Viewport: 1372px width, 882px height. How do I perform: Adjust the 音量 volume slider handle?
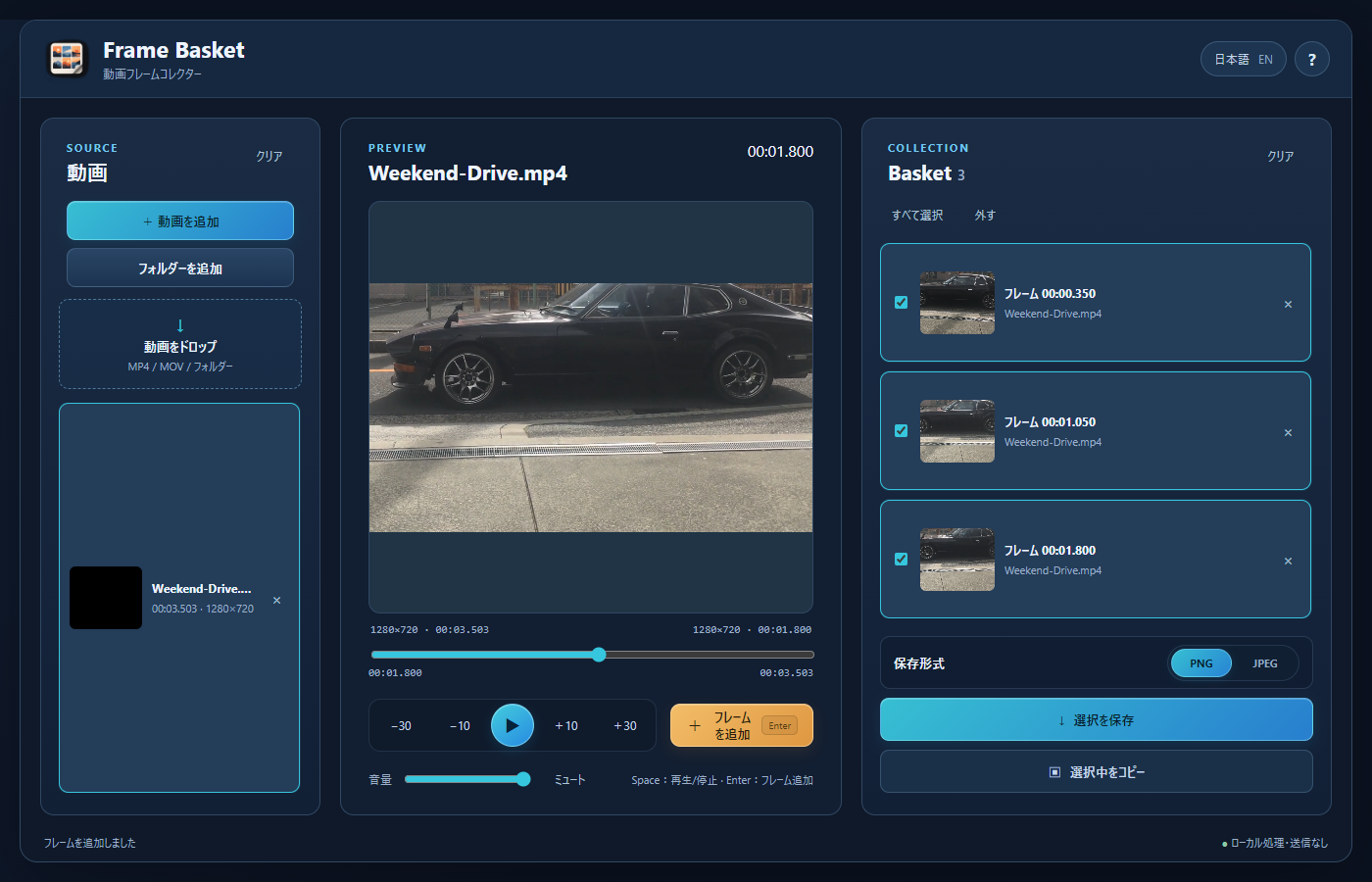523,779
